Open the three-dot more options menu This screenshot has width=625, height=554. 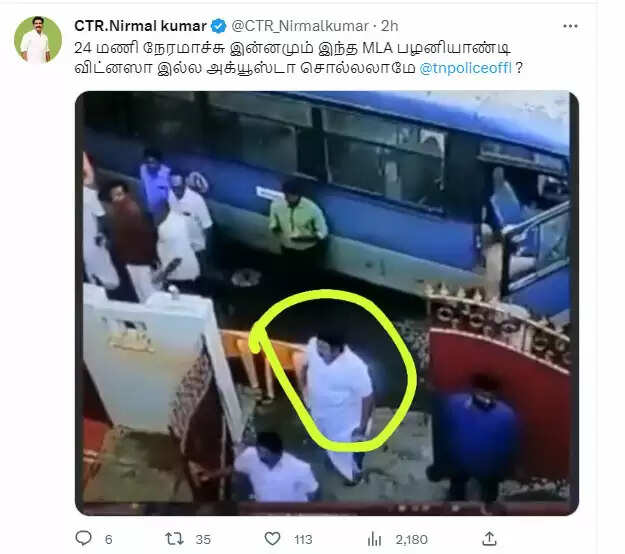pyautogui.click(x=570, y=26)
